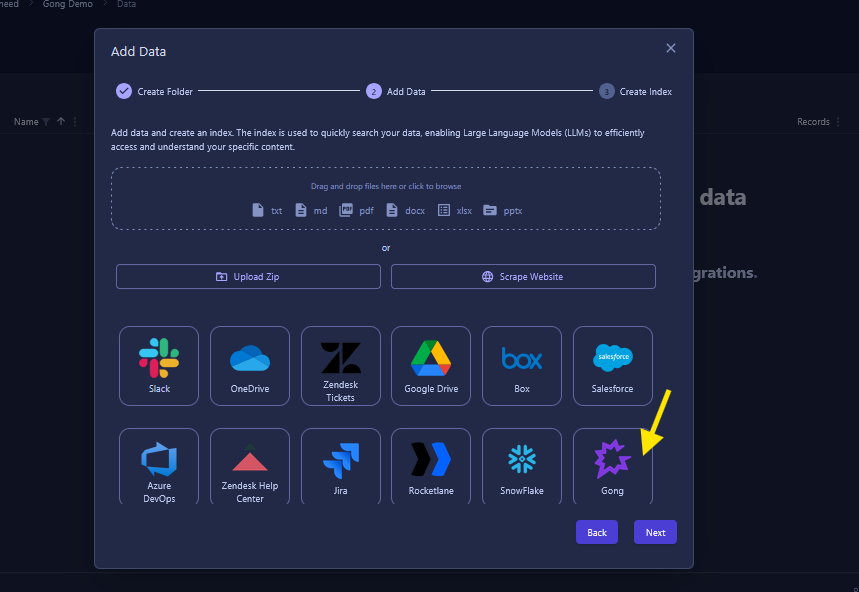Open the Zendesk Help Center integration

tap(250, 466)
